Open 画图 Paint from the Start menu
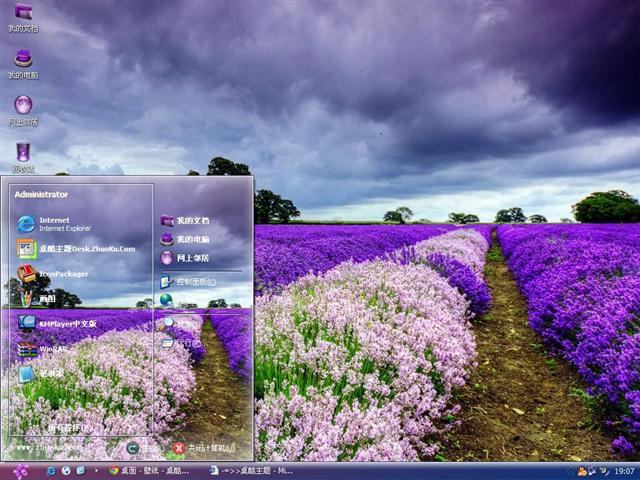Image resolution: width=640 pixels, height=480 pixels. click(37, 299)
